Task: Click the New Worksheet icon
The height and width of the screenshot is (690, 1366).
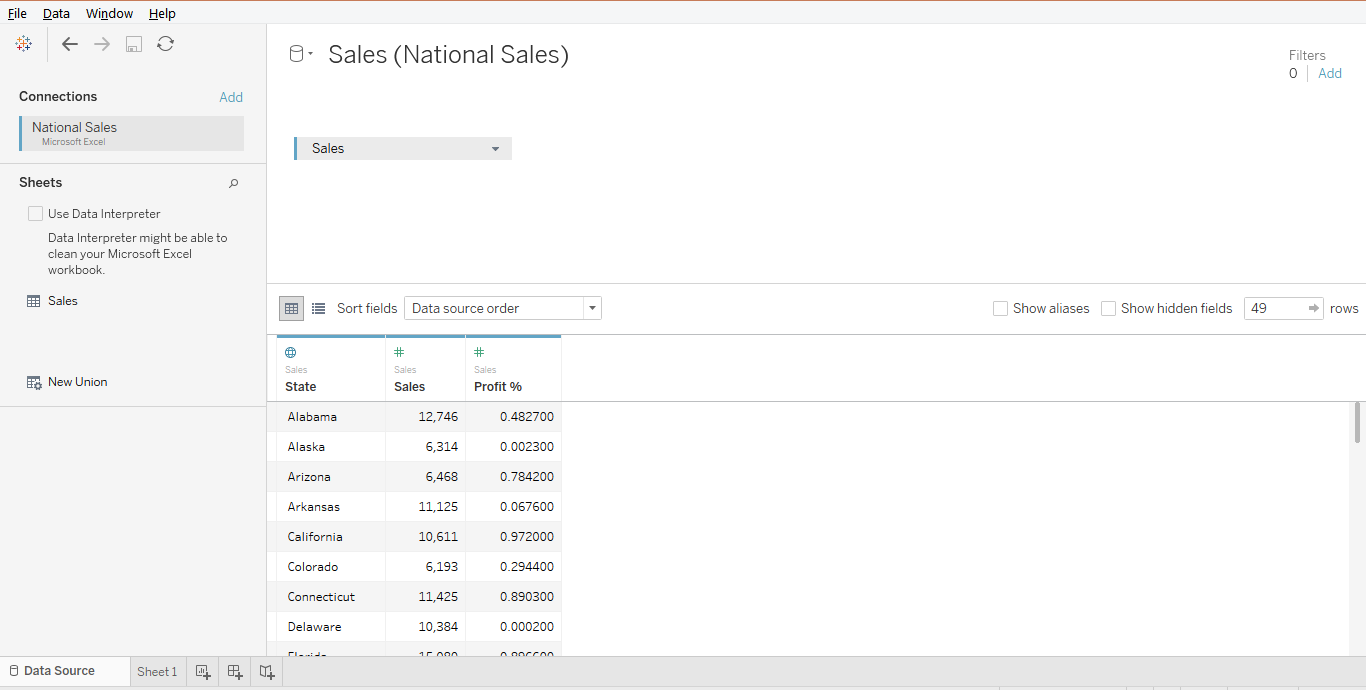Action: tap(203, 672)
